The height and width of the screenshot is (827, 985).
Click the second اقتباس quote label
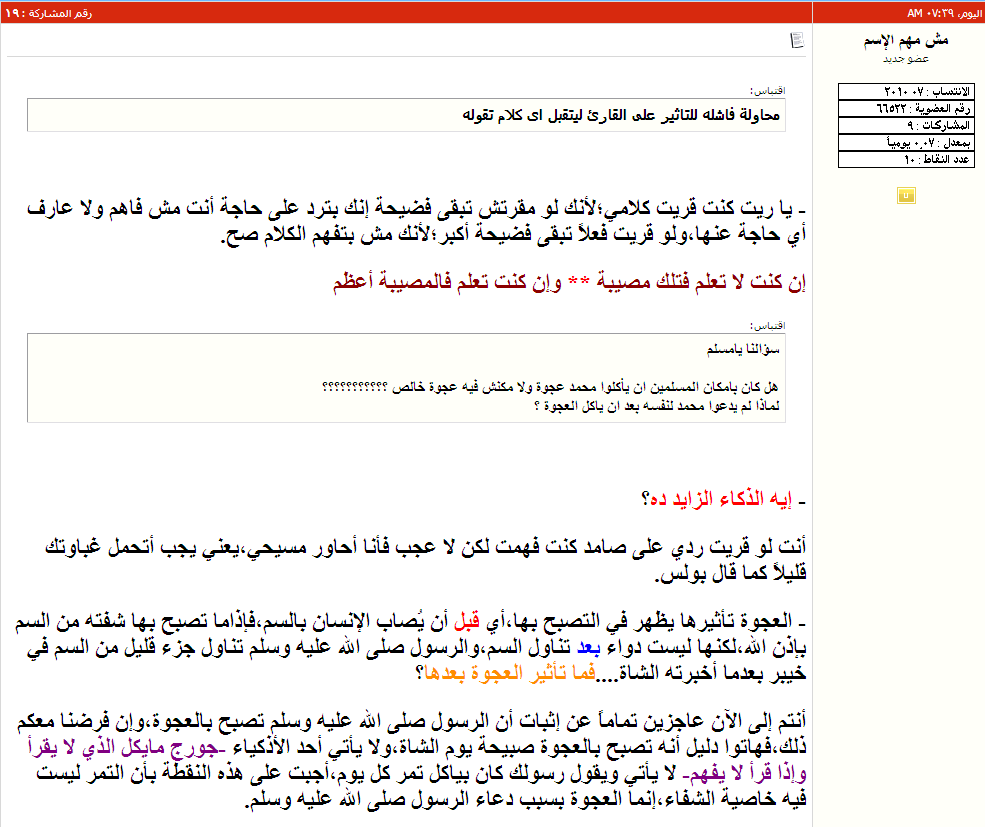point(768,326)
